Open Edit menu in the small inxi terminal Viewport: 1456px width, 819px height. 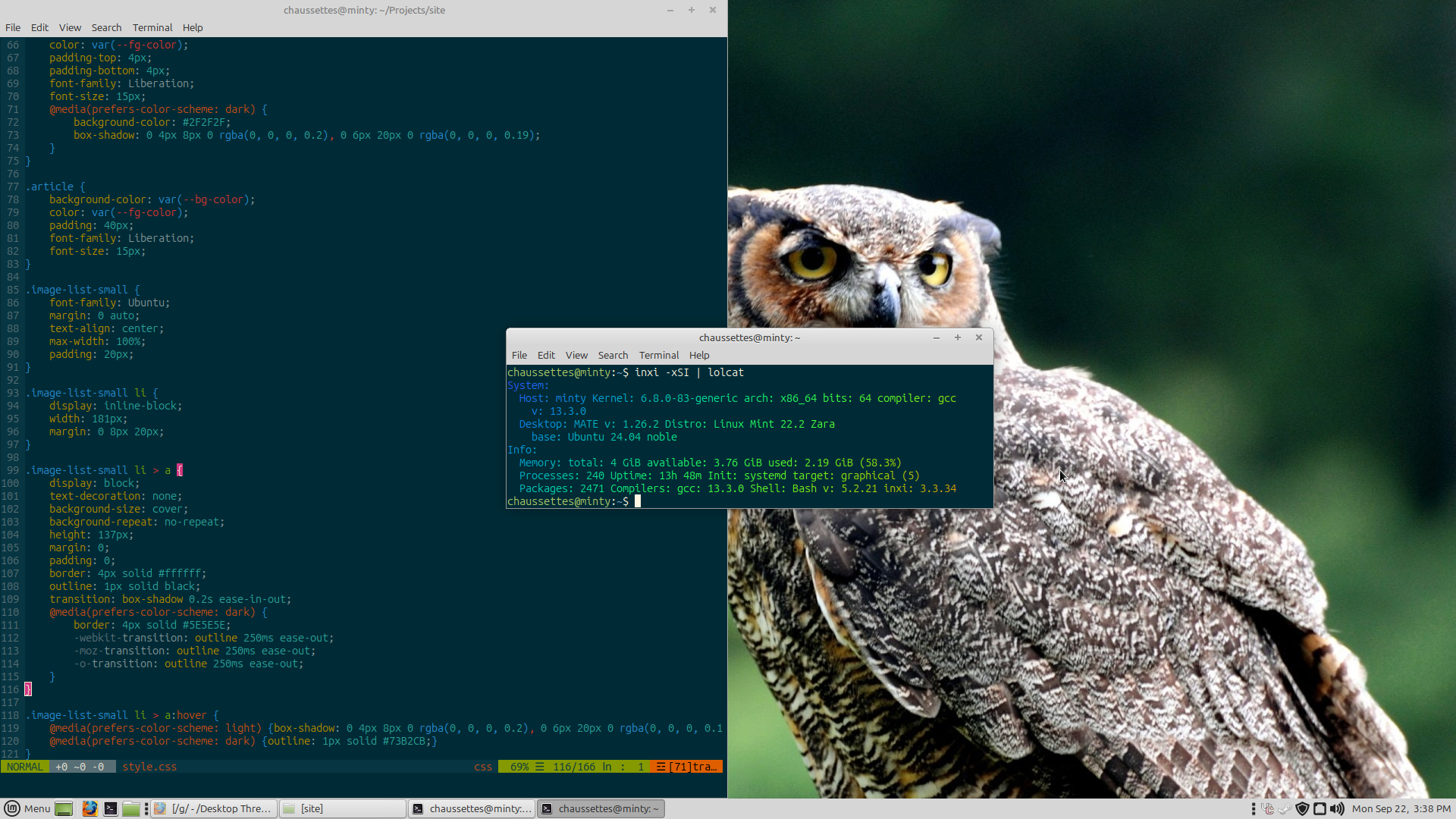(x=546, y=355)
